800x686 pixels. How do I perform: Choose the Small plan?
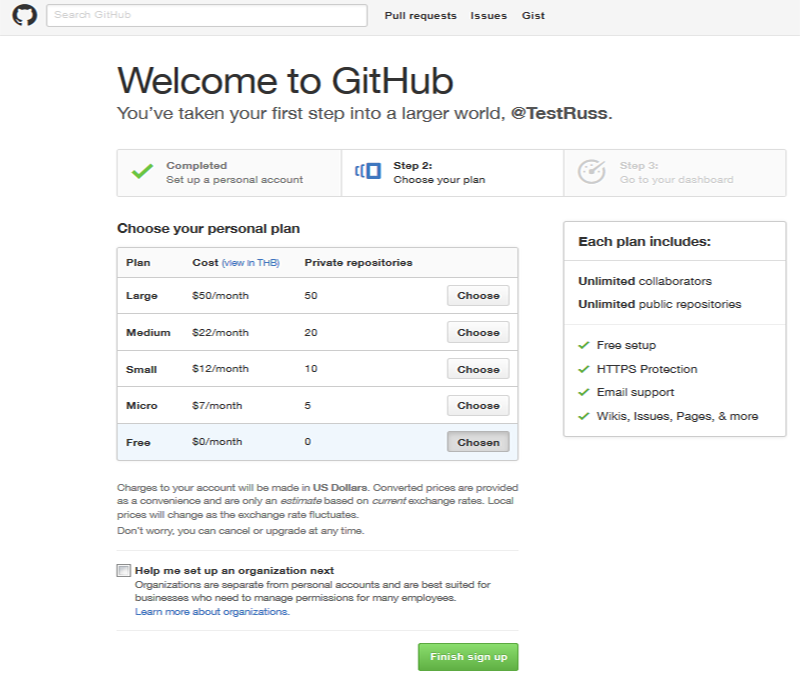click(x=478, y=369)
